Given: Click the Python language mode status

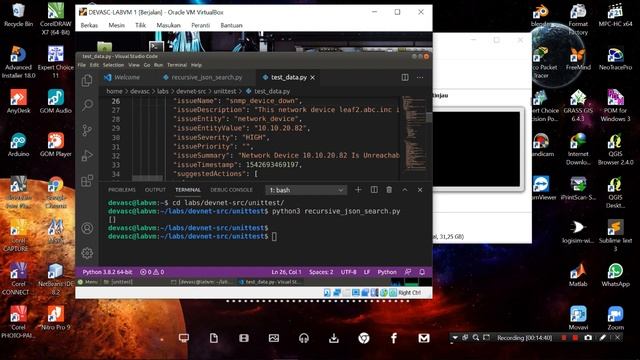Looking at the screenshot, I should click(x=387, y=272).
